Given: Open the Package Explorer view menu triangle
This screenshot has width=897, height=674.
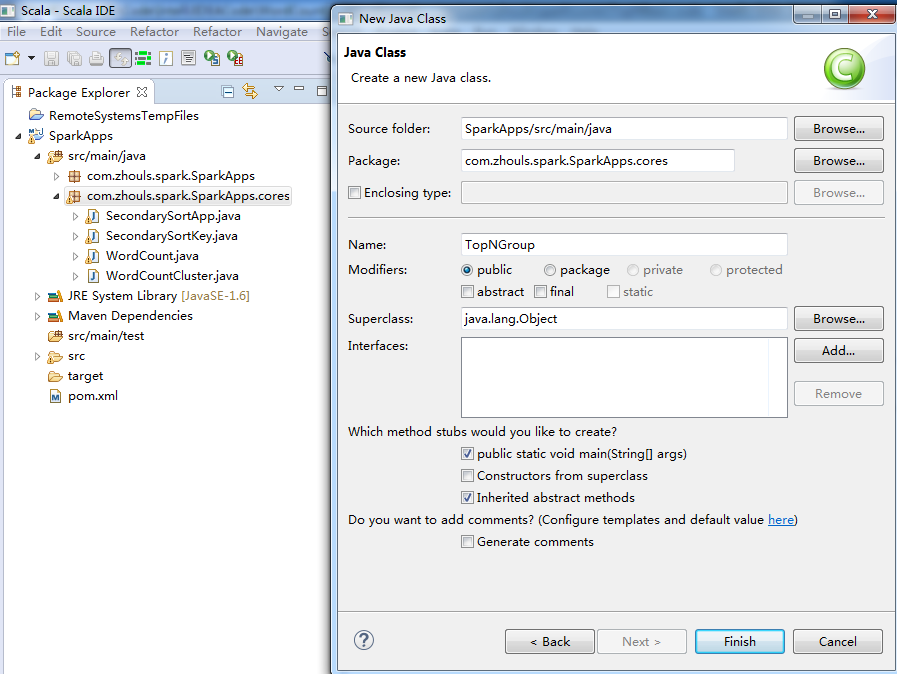Looking at the screenshot, I should click(x=279, y=89).
